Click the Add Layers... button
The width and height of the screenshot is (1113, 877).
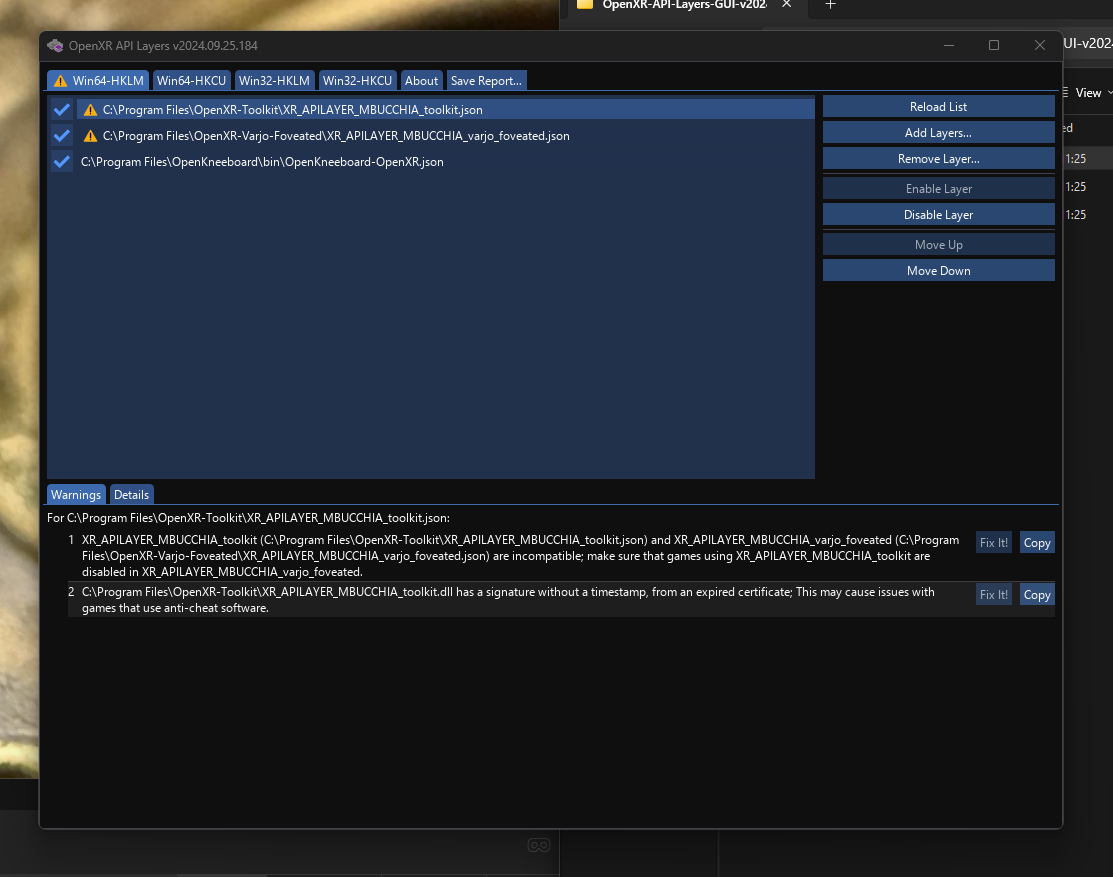938,133
